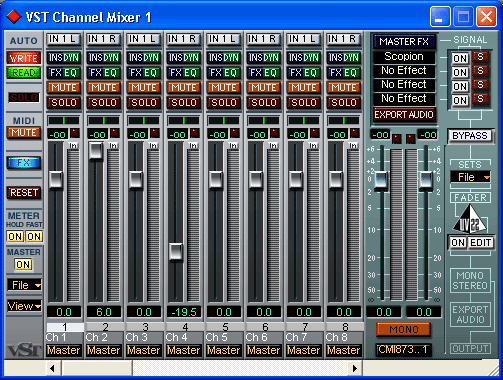Select the Scopion master effect slot
This screenshot has width=503, height=380.
(404, 56)
